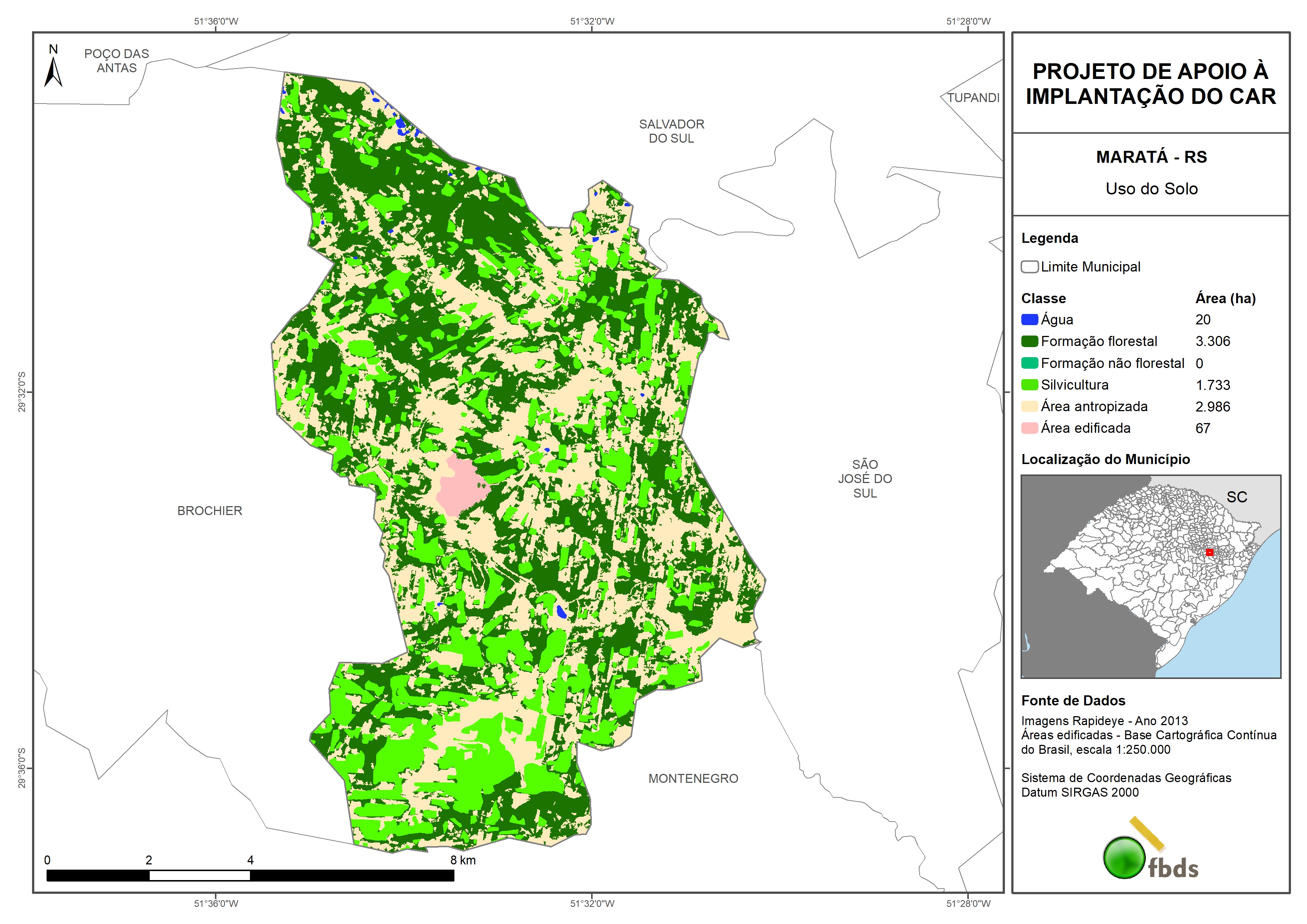This screenshot has height=924, width=1307.
Task: Click the scale bar's white segment
Action: 199,876
